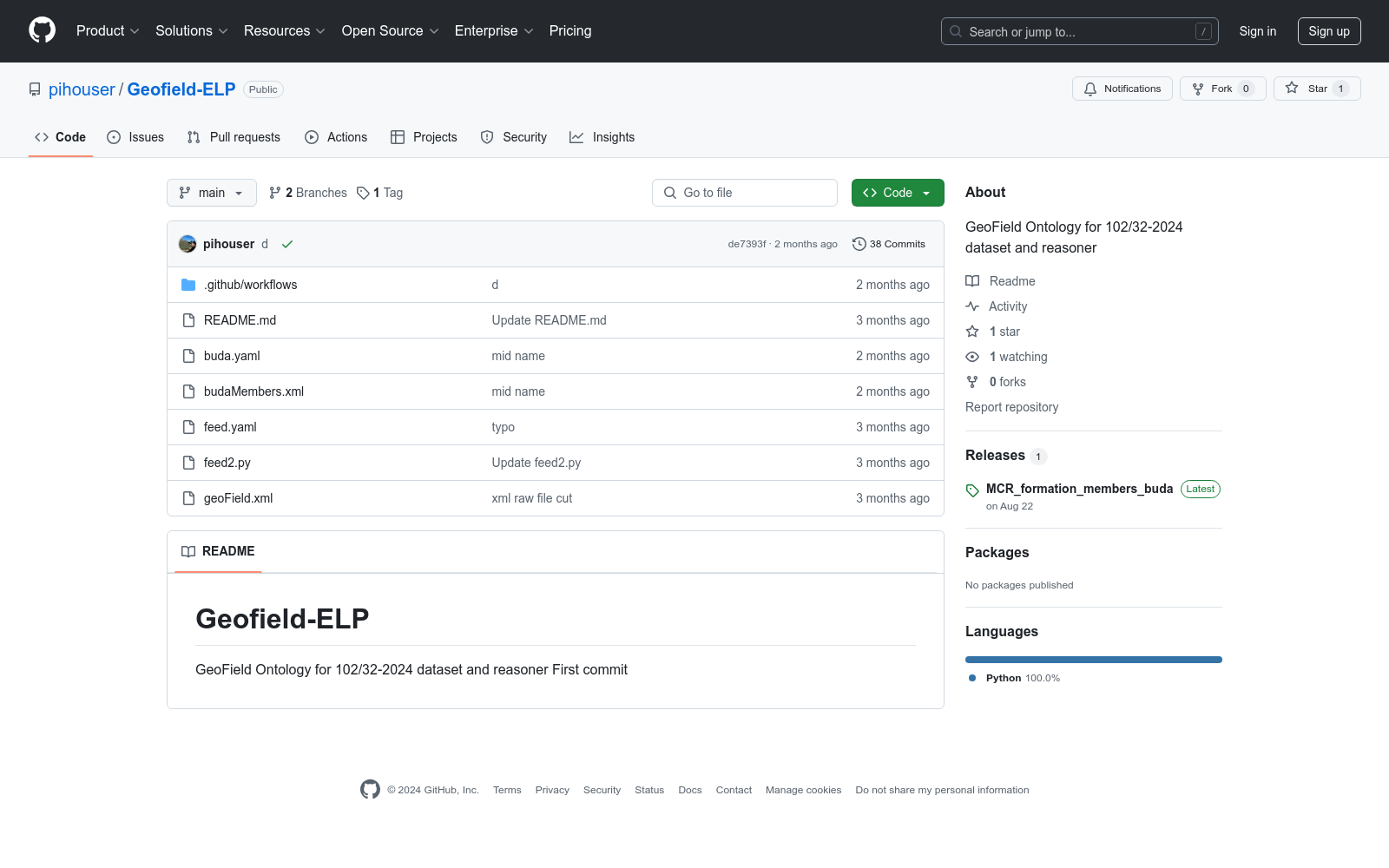
Task: Open the Pull requests tab
Action: click(234, 137)
